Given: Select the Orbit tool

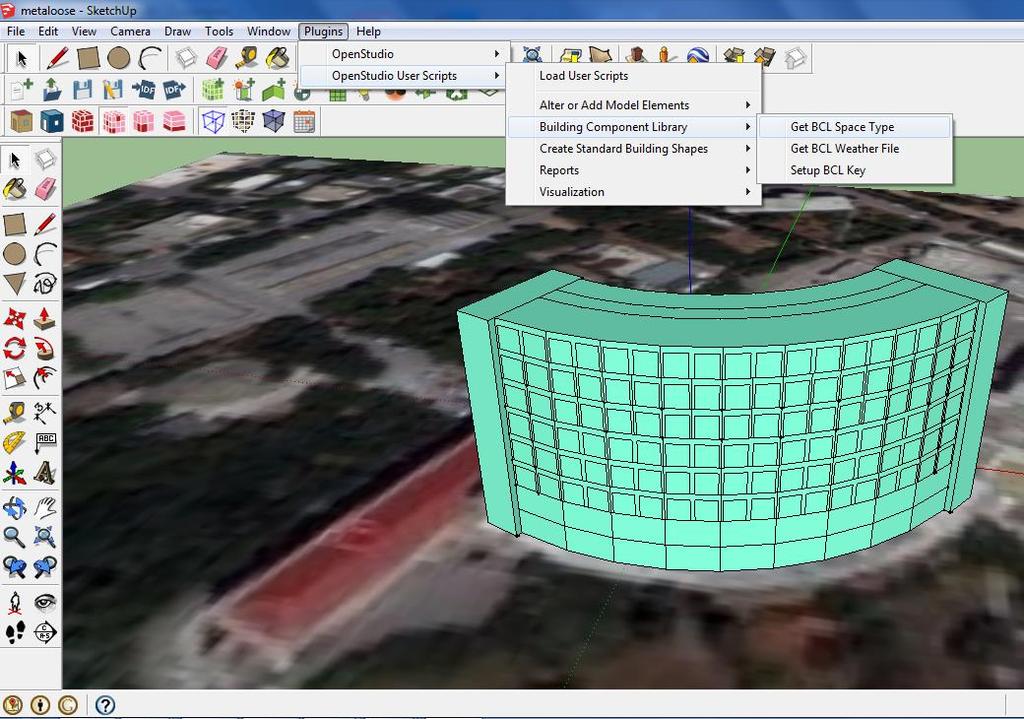Looking at the screenshot, I should pos(14,507).
